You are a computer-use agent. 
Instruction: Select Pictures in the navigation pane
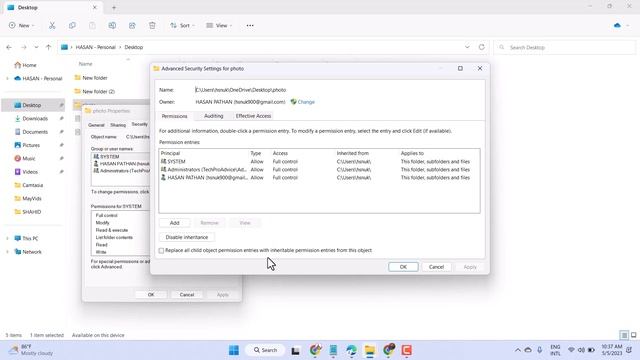(x=31, y=145)
